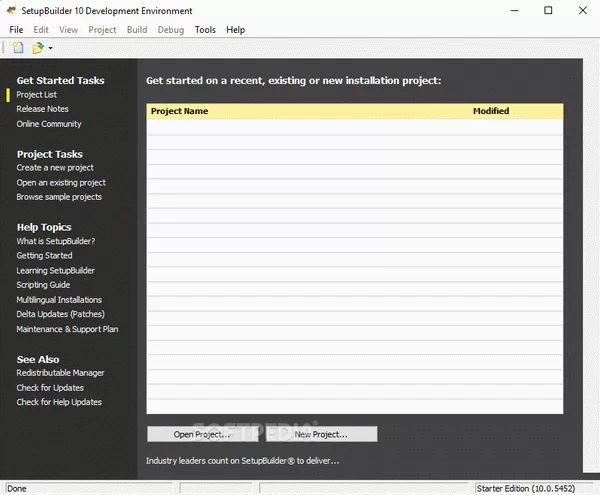This screenshot has height=495, width=600.
Task: Click Check for Help Updates
Action: tap(59, 402)
